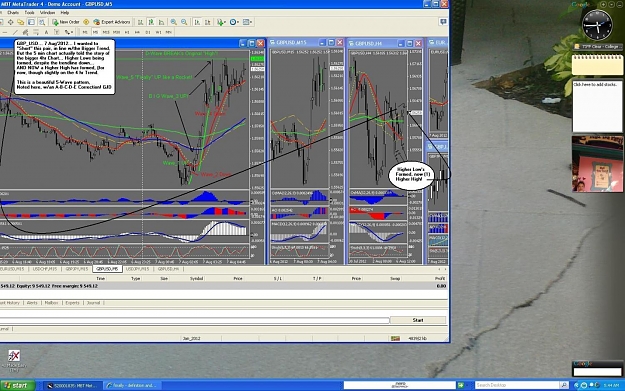Switch timeframe to MN
Screen dimensions: 625x391
pyautogui.click(x=168, y=32)
